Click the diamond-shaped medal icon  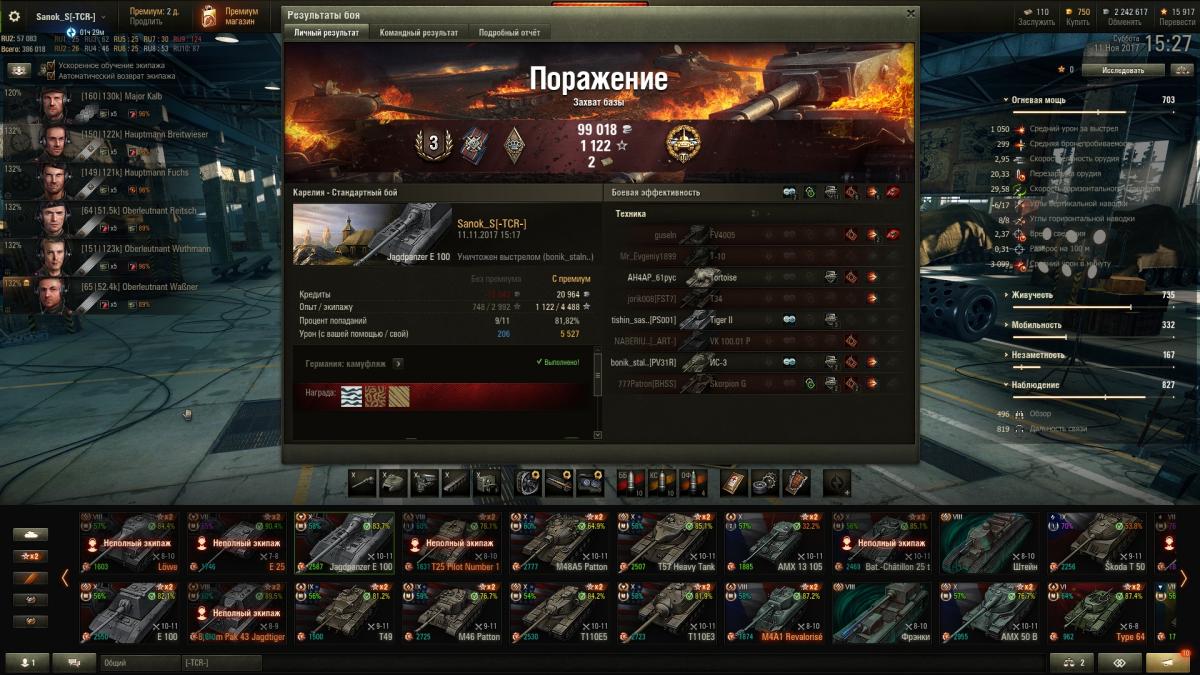point(515,144)
